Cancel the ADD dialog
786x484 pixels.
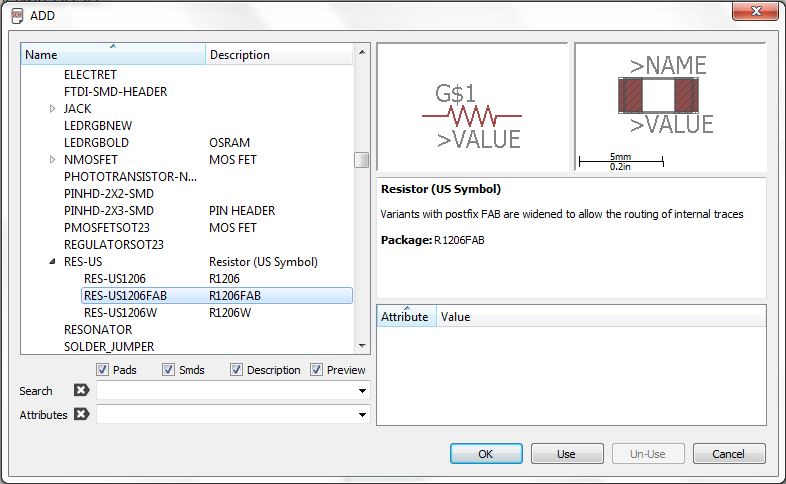pos(729,454)
